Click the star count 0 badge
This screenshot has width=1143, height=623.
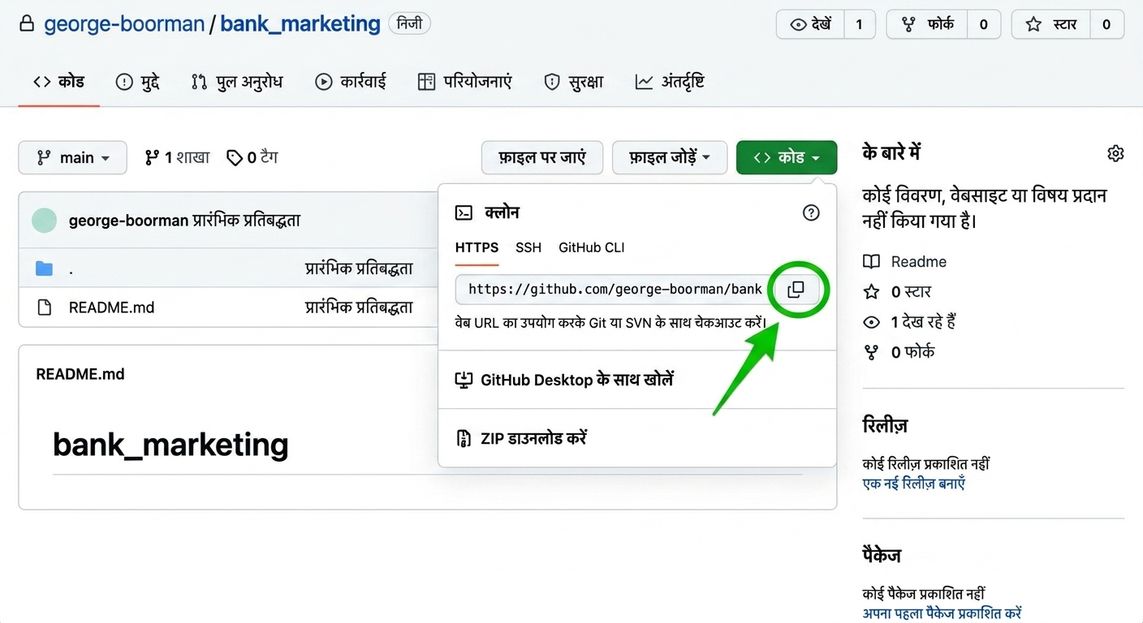[x=1107, y=24]
